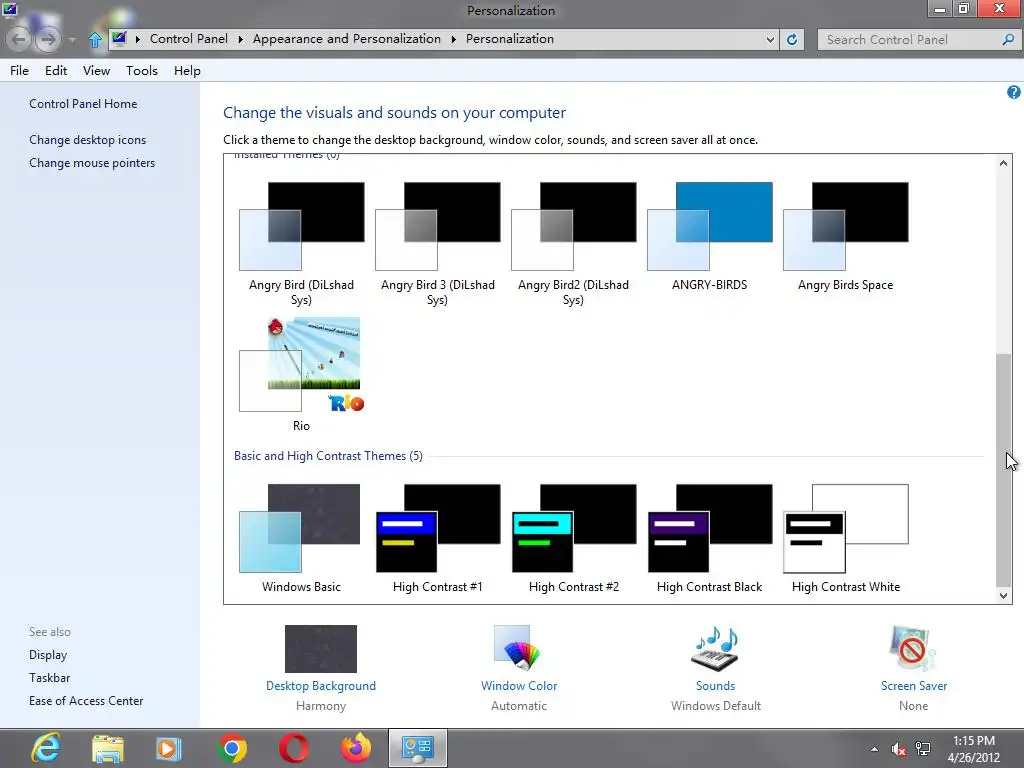Click the search magnifier icon

click(x=1008, y=39)
